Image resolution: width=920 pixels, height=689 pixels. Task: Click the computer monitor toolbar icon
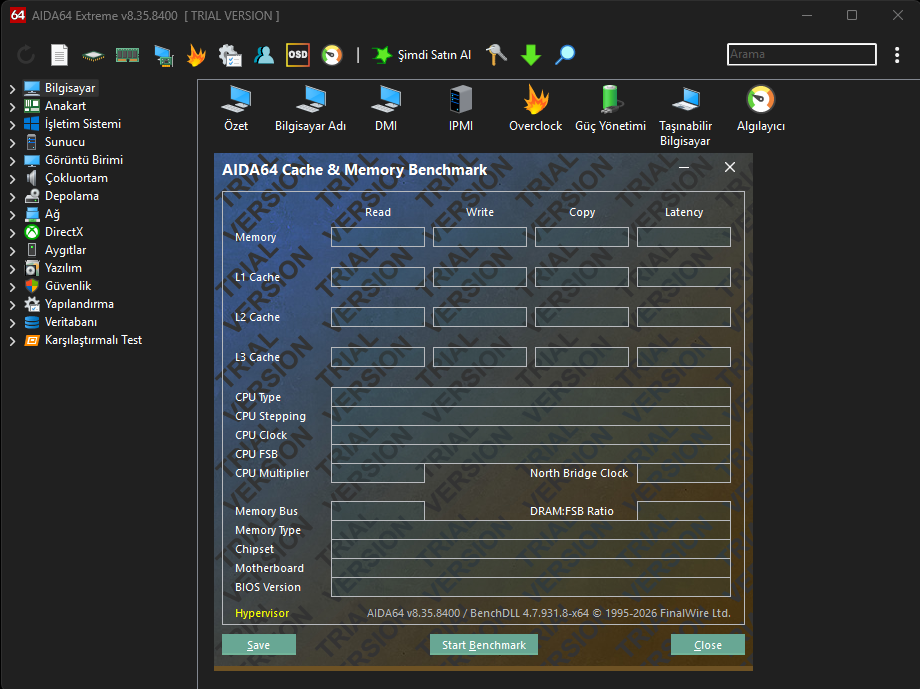pyautogui.click(x=164, y=56)
